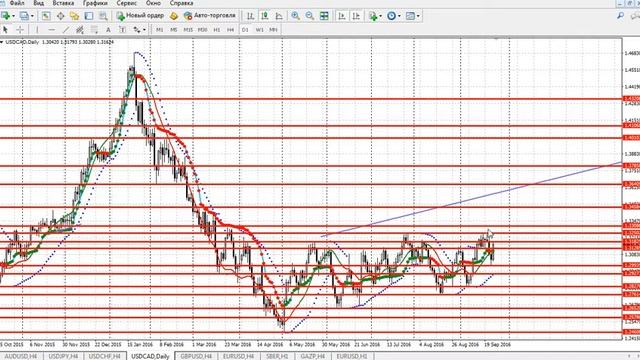Open the Indicators list icon
Image resolution: width=640 pixels, height=360 pixels.
tap(373, 16)
